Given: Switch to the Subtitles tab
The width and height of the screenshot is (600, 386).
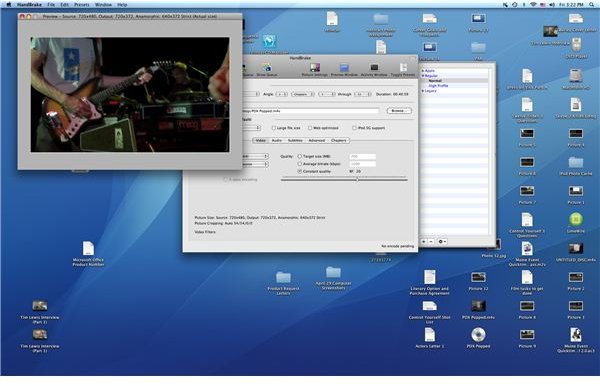Looking at the screenshot, I should pos(295,140).
